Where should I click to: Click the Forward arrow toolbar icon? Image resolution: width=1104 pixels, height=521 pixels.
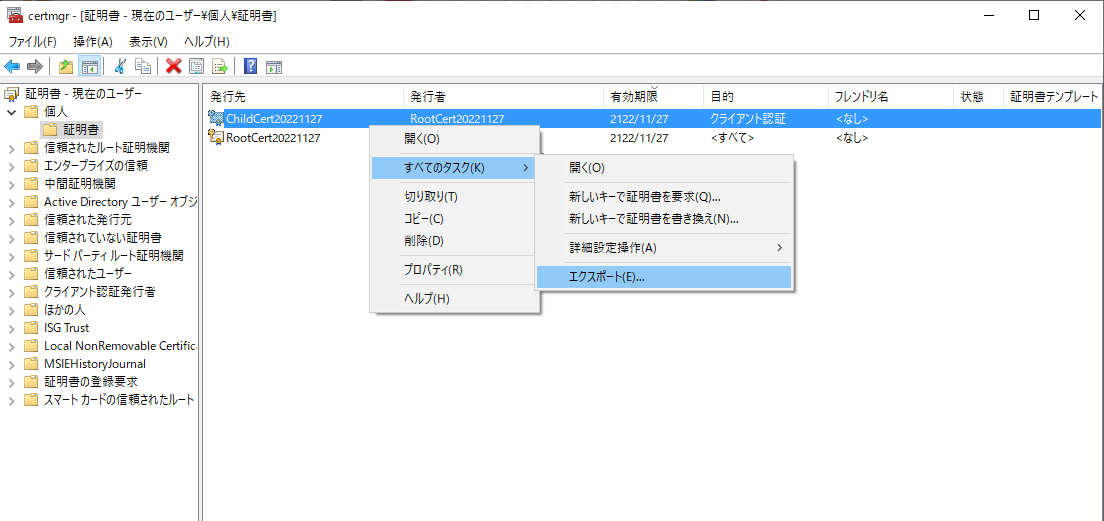point(34,67)
